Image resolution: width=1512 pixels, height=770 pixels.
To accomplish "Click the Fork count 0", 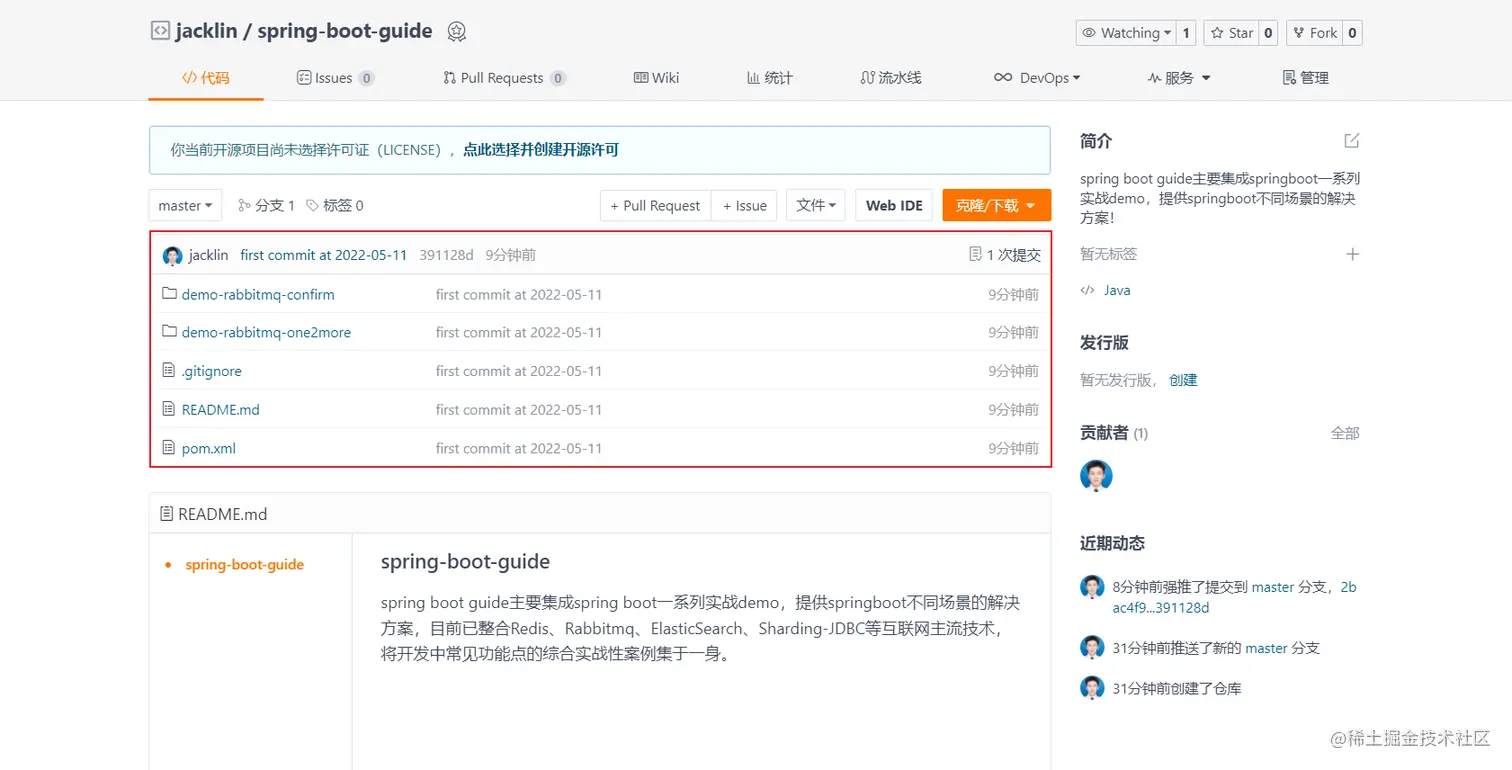I will [x=1352, y=33].
